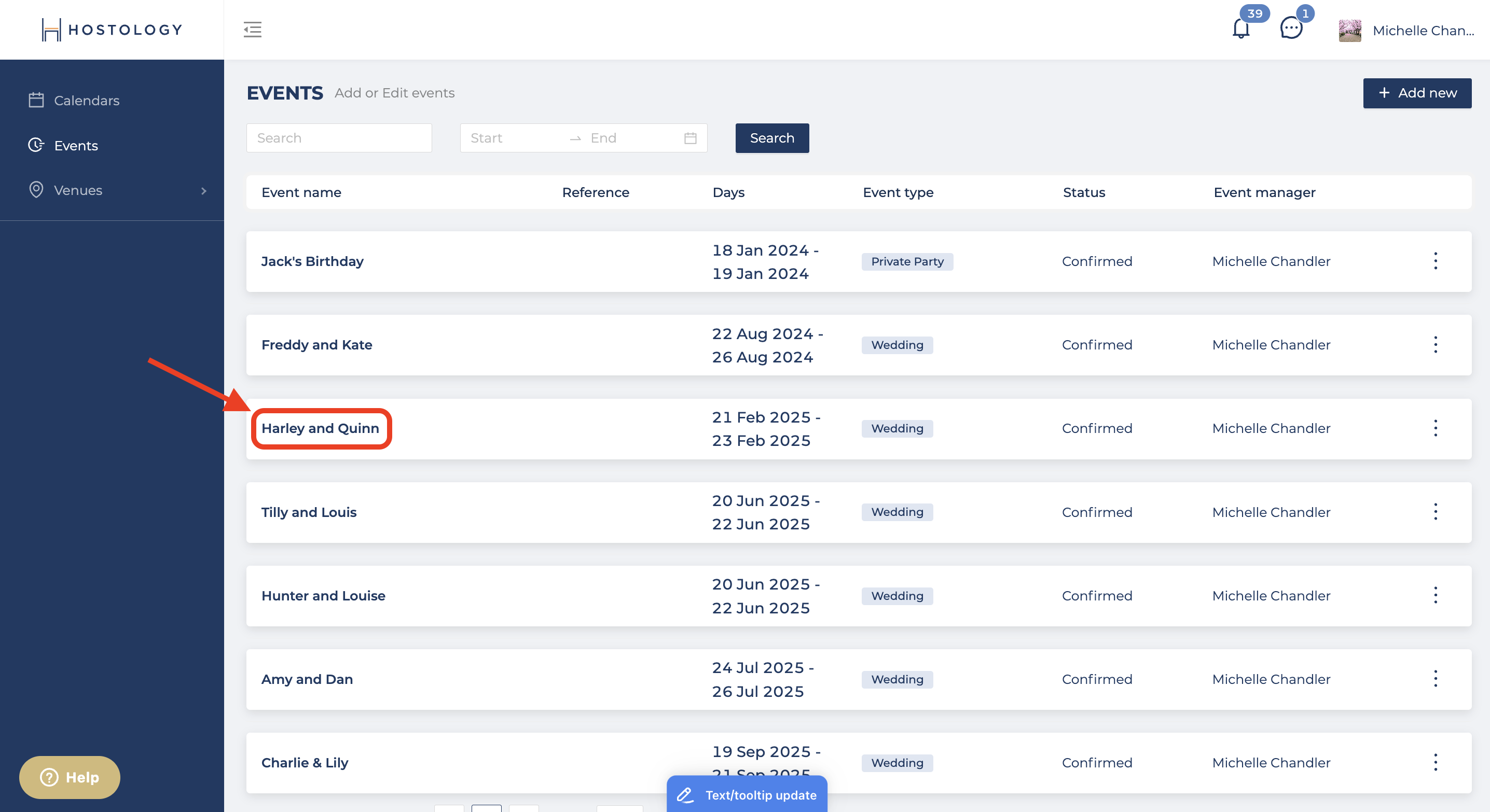1490x812 pixels.
Task: Click the Reference column header
Action: pyautogui.click(x=595, y=192)
